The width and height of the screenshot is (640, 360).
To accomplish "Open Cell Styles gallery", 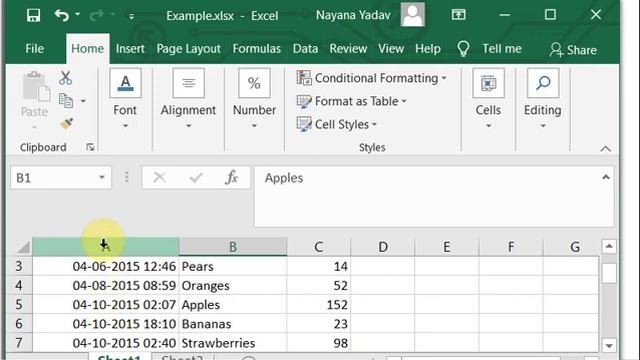I will (x=336, y=124).
